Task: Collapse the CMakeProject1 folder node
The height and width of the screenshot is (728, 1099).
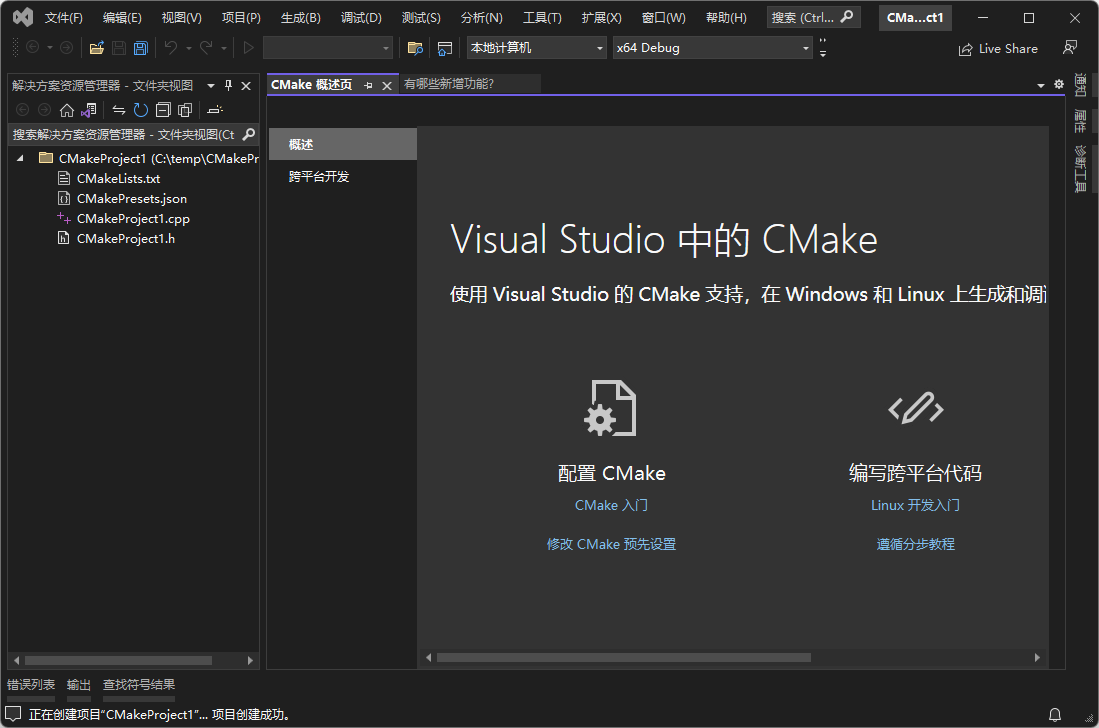Action: tap(22, 157)
